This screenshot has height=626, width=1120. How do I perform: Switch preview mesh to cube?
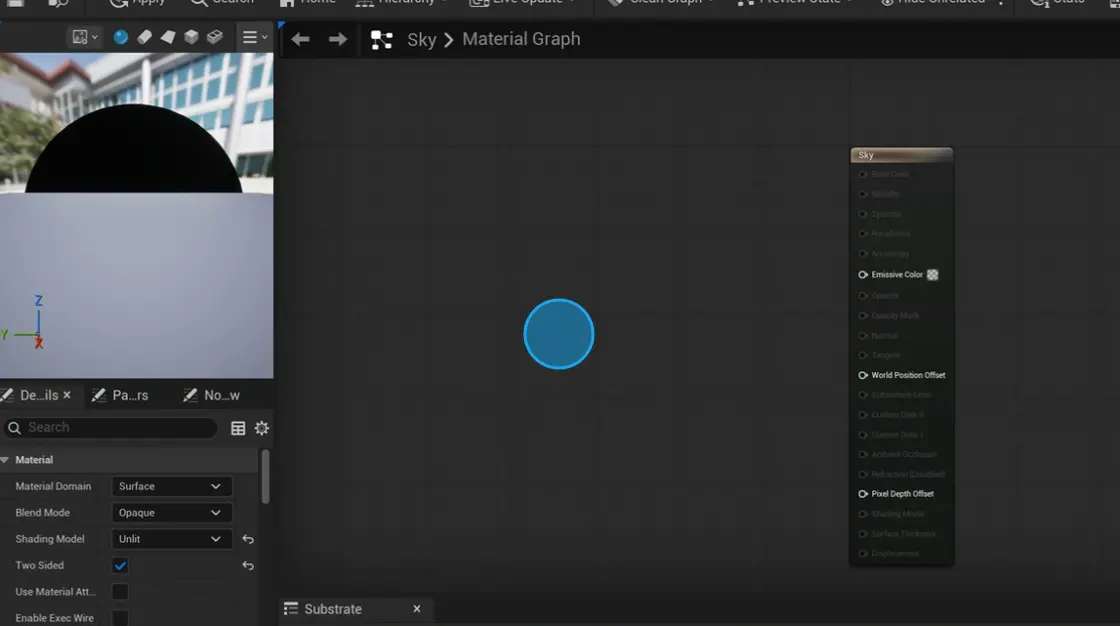click(x=190, y=37)
